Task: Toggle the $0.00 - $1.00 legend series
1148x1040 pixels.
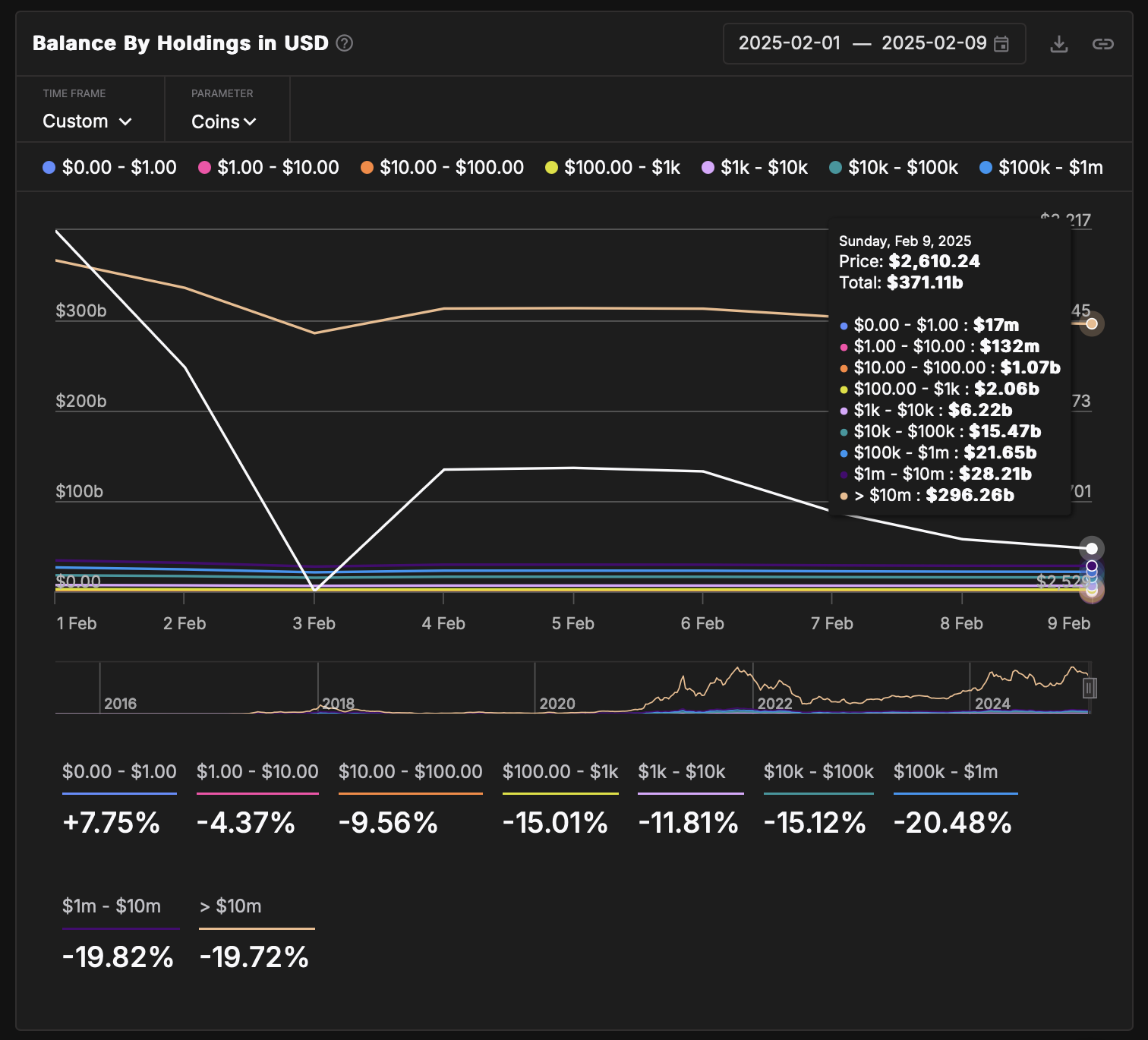Action: [x=110, y=167]
